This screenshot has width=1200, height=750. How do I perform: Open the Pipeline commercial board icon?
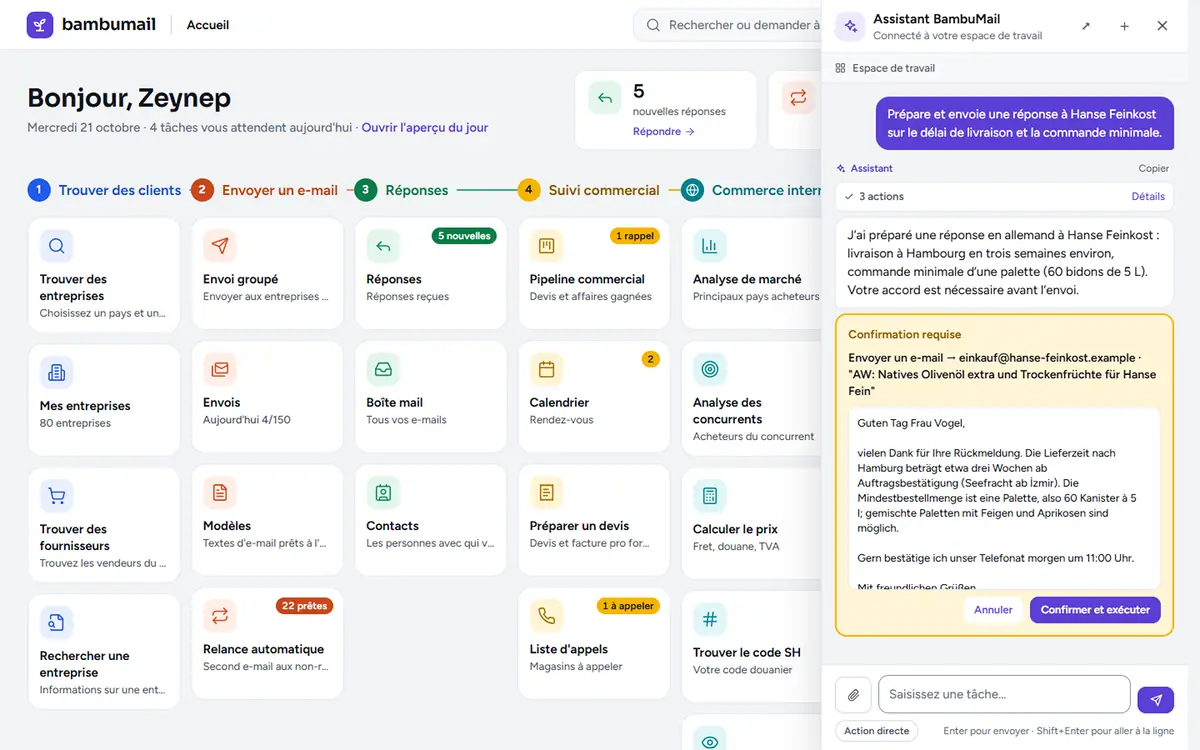tap(546, 245)
